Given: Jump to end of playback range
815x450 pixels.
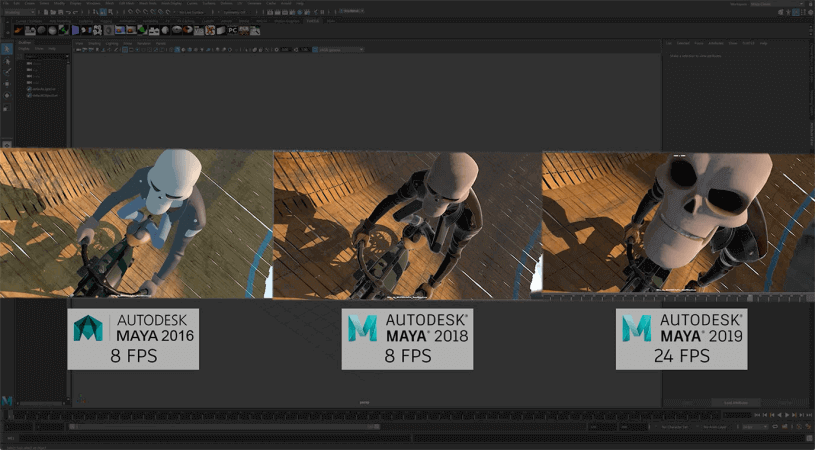Looking at the screenshot, I should [x=810, y=415].
